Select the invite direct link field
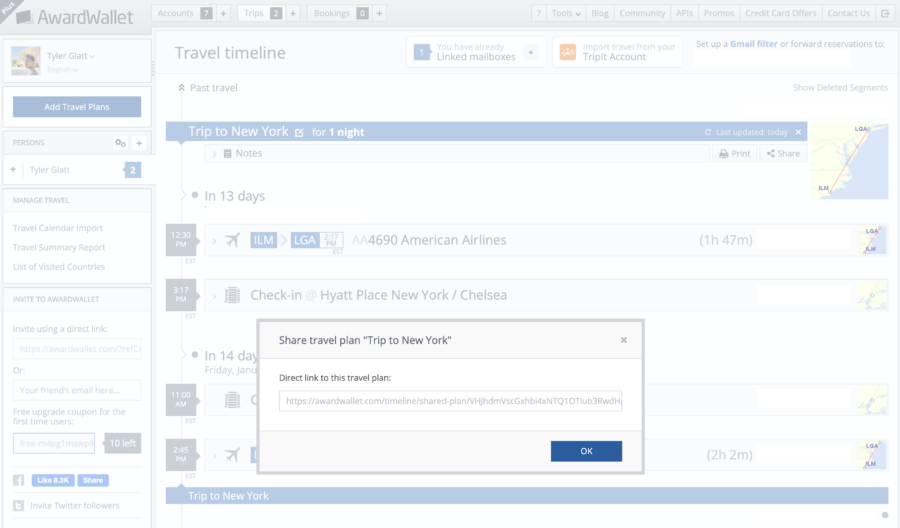Viewport: 900px width, 528px height. click(77, 348)
